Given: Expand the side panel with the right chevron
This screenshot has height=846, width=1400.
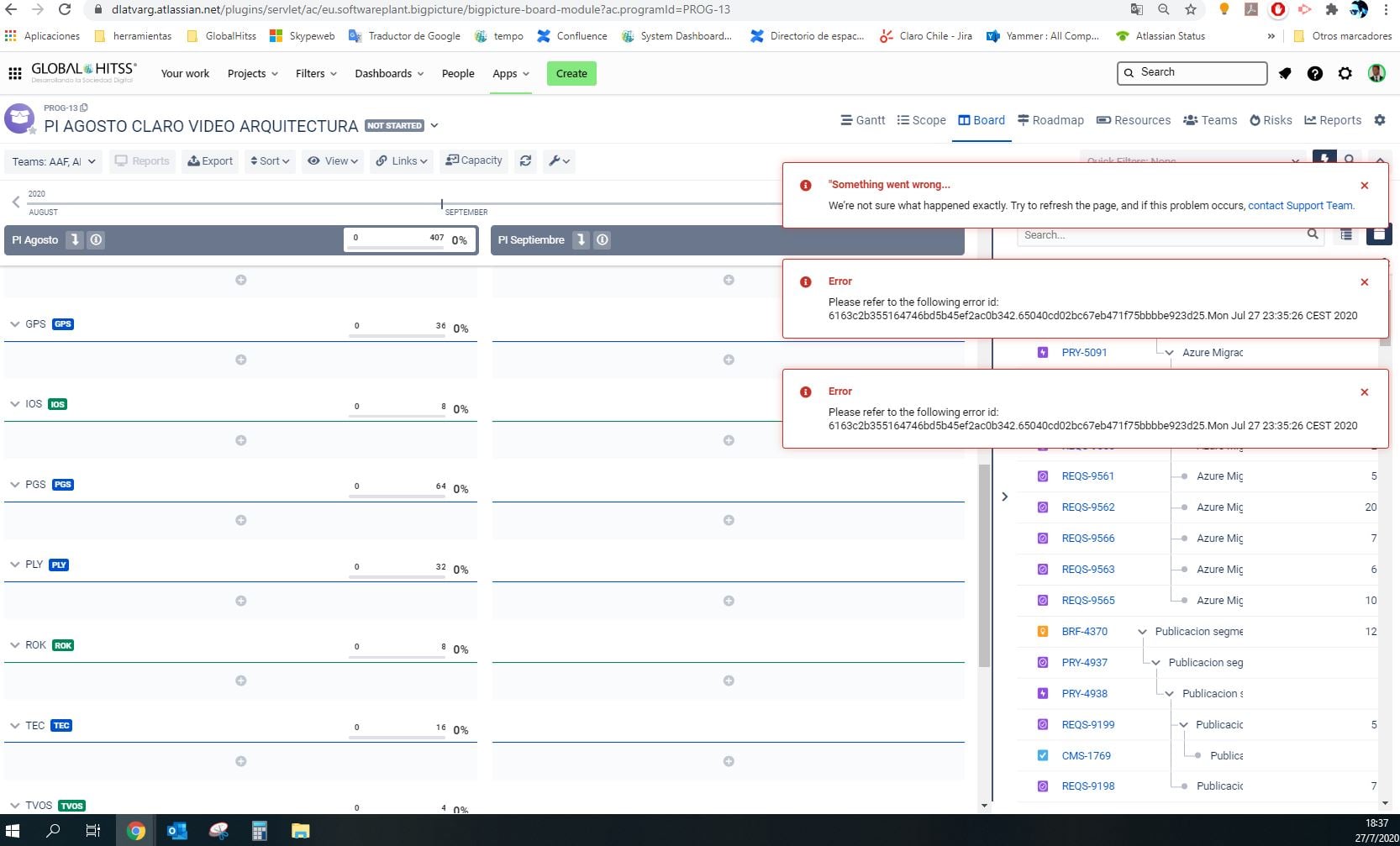Looking at the screenshot, I should tap(1005, 497).
